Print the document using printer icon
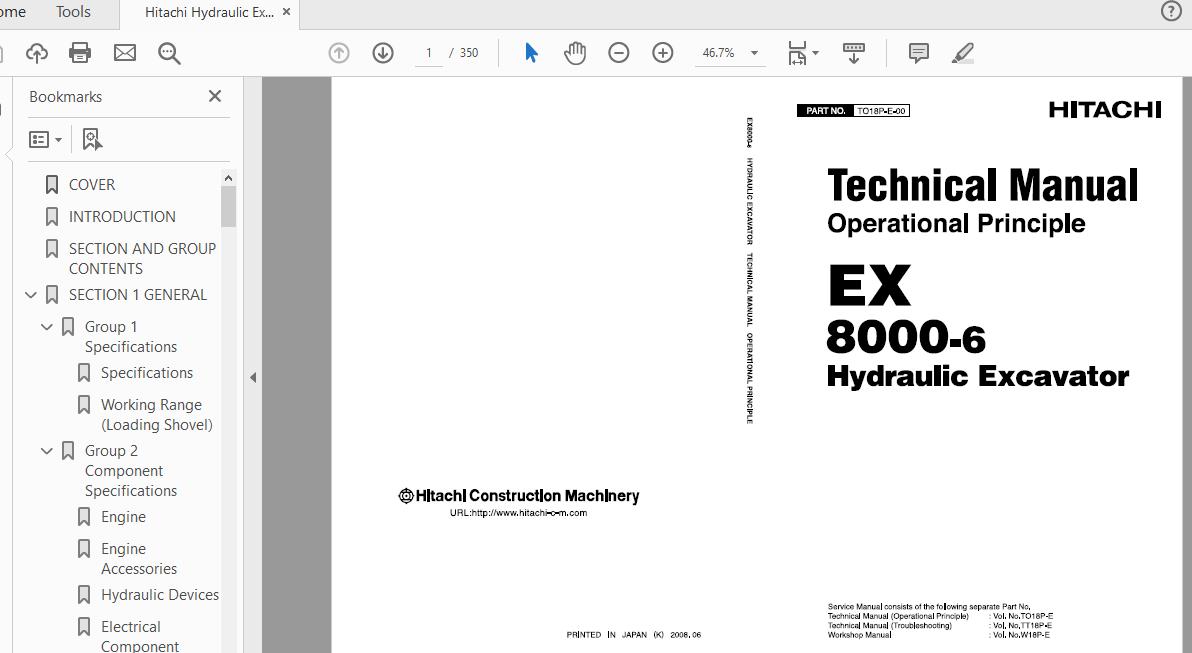 click(80, 52)
